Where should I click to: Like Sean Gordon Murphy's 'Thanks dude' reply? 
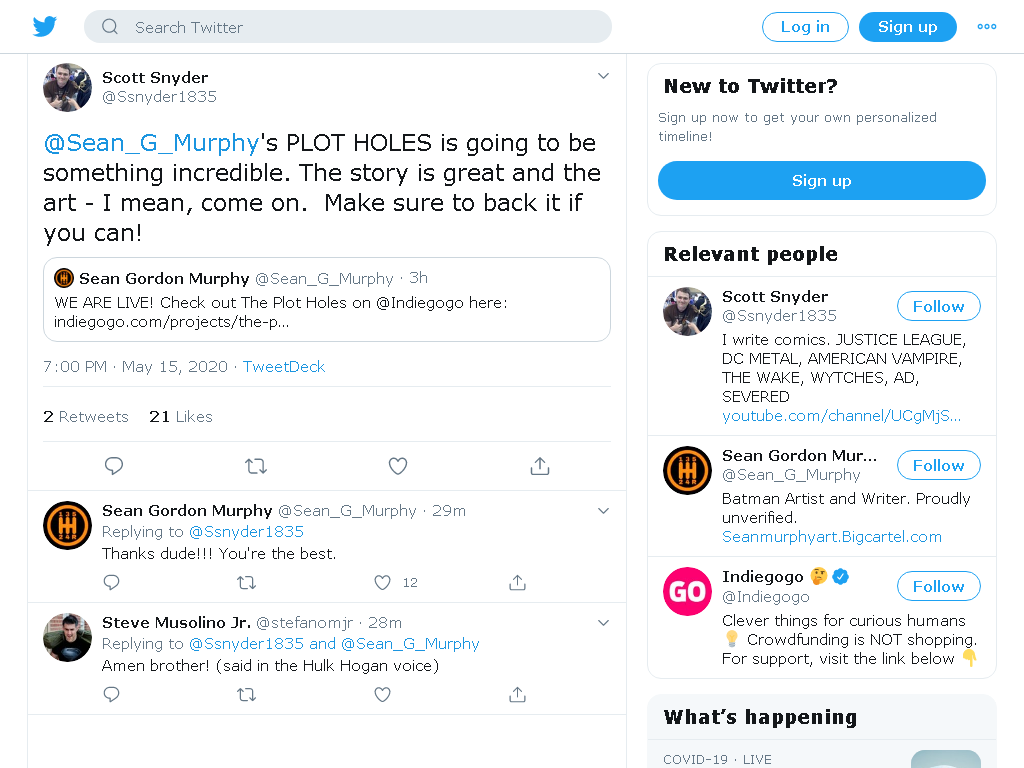click(x=382, y=582)
